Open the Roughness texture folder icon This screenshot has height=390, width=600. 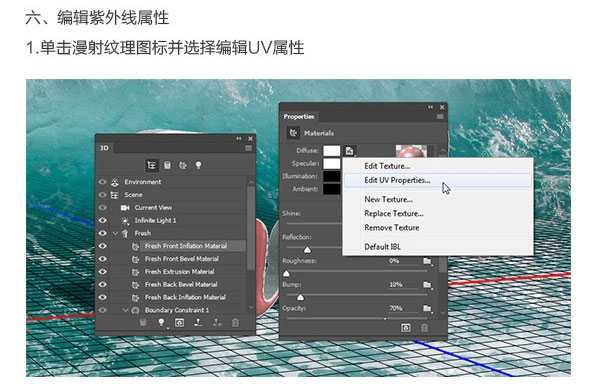[x=427, y=261]
